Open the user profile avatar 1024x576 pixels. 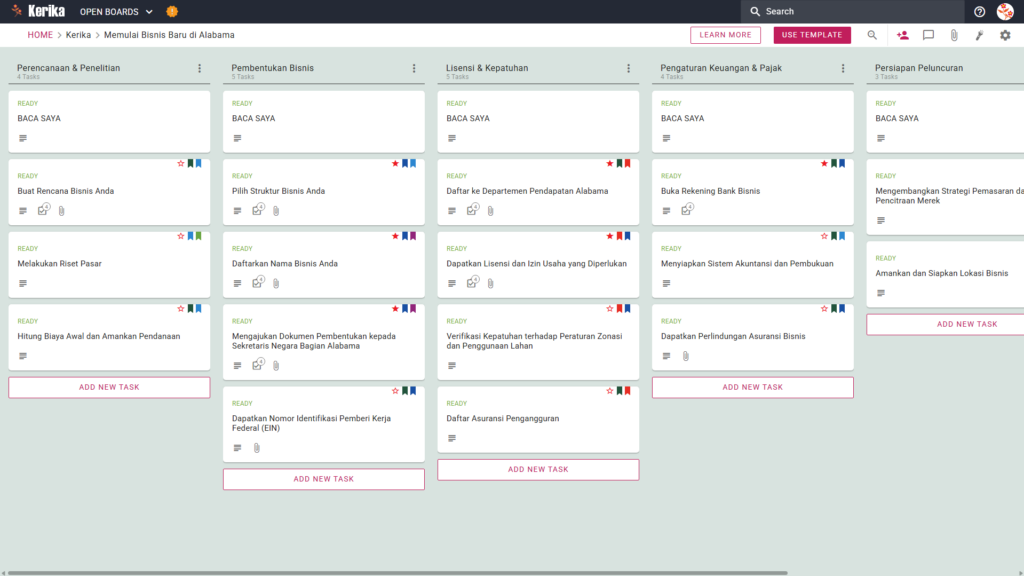(x=1005, y=11)
